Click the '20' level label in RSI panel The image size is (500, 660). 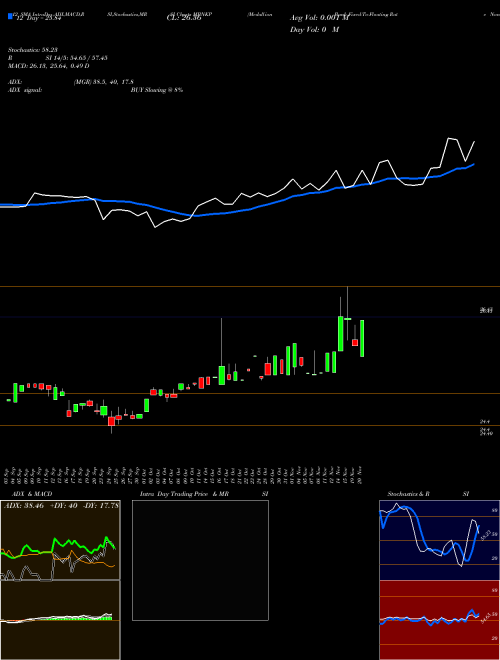point(495,639)
